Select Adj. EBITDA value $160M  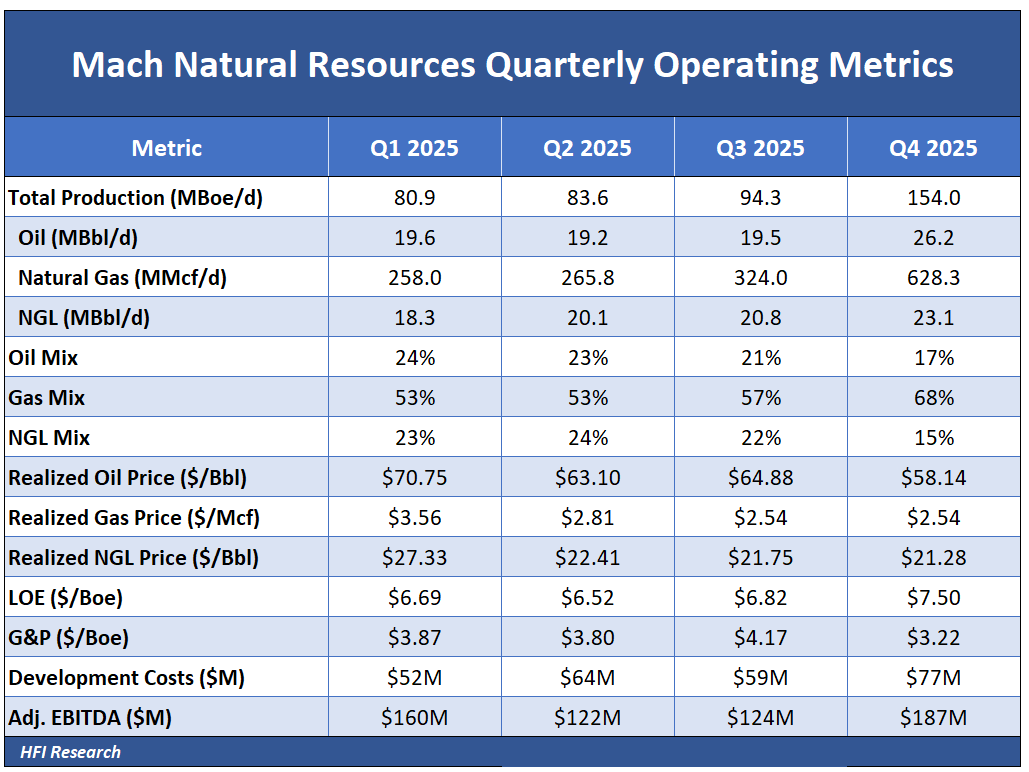tap(414, 718)
